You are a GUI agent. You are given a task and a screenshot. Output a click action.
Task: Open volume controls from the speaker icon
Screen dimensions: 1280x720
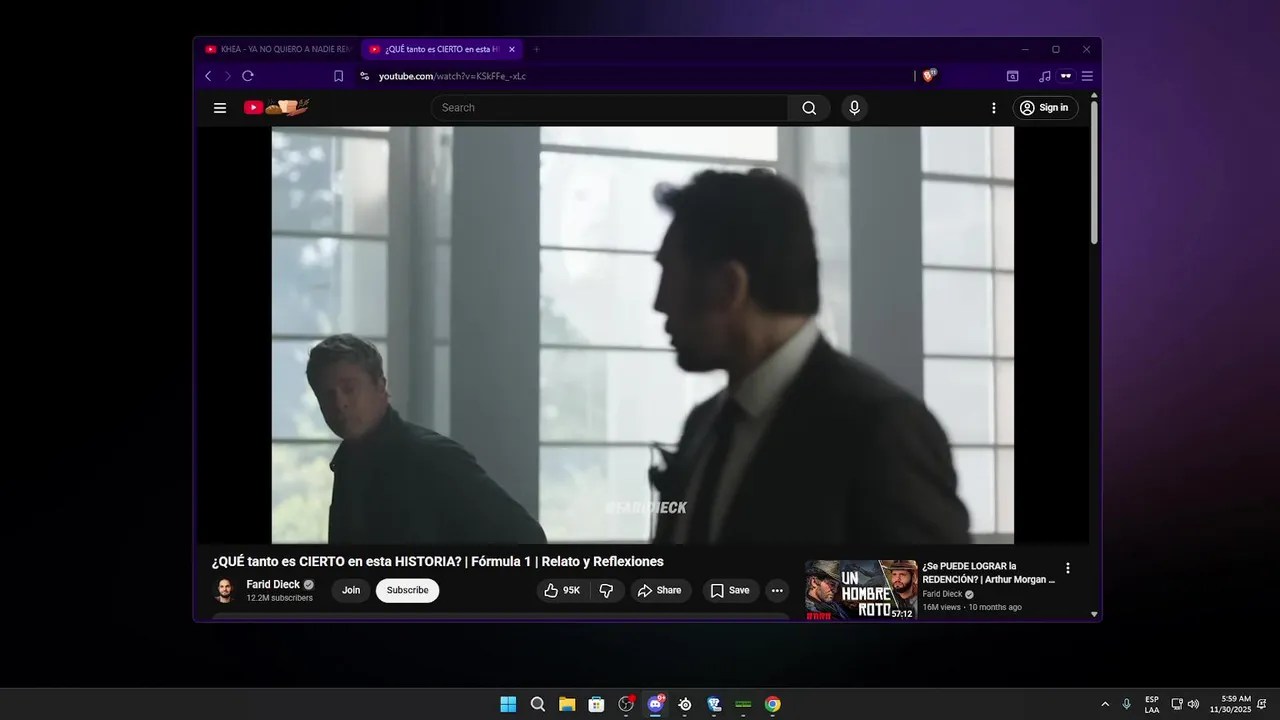1193,704
